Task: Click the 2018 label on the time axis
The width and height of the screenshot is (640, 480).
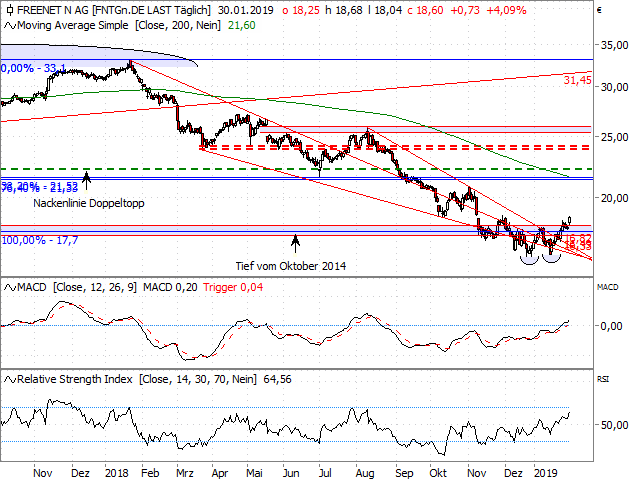Action: 117,471
